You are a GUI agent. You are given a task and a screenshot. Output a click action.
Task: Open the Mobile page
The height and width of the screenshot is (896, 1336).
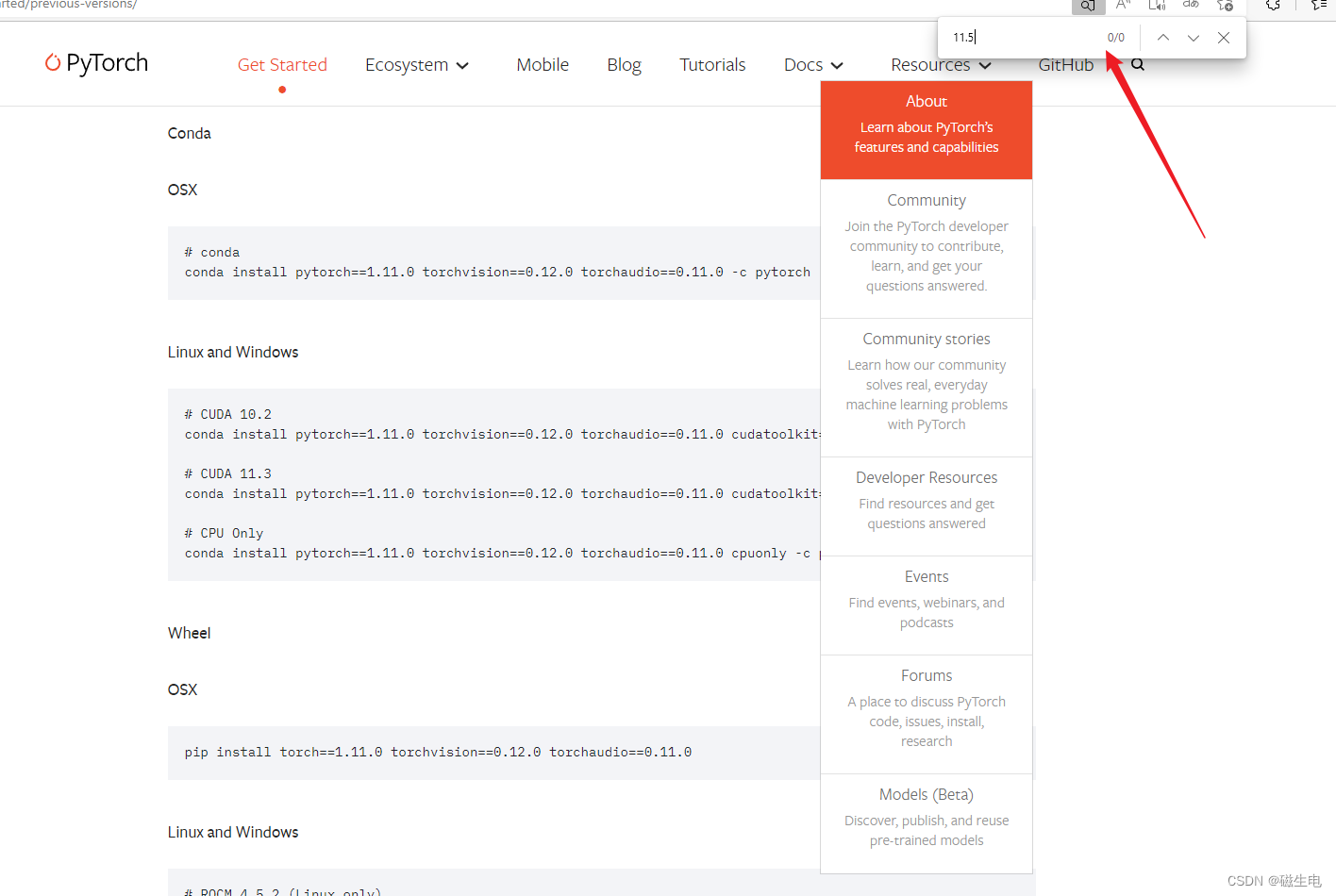coord(543,65)
